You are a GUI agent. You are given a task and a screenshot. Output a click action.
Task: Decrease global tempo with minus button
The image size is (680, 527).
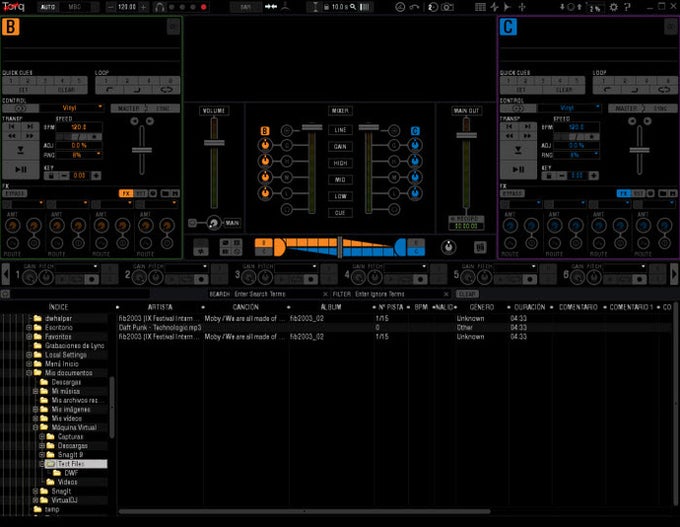pos(111,7)
